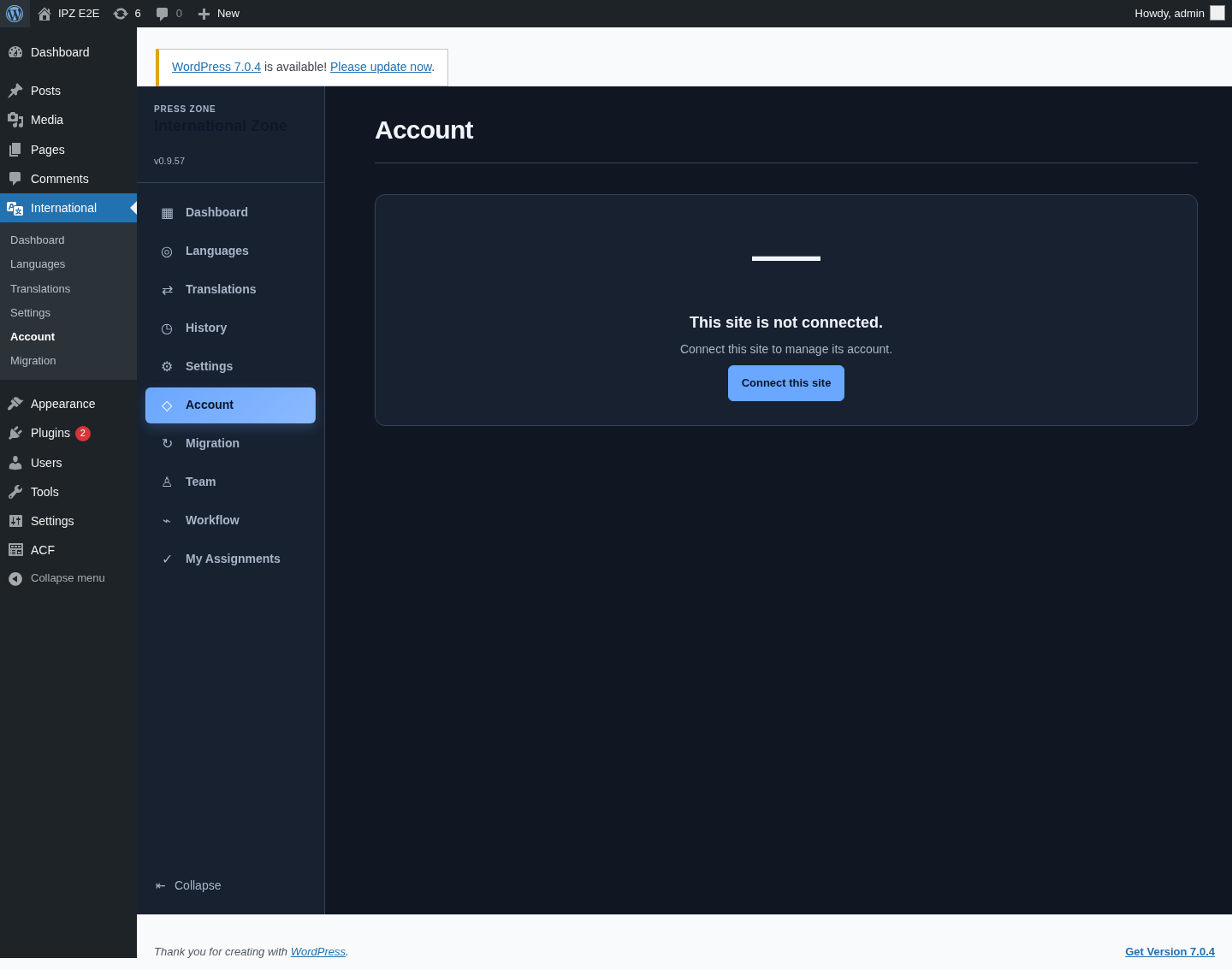Open Languages label in plugin sidebar
Viewport: 1232px width, 970px height.
[217, 251]
